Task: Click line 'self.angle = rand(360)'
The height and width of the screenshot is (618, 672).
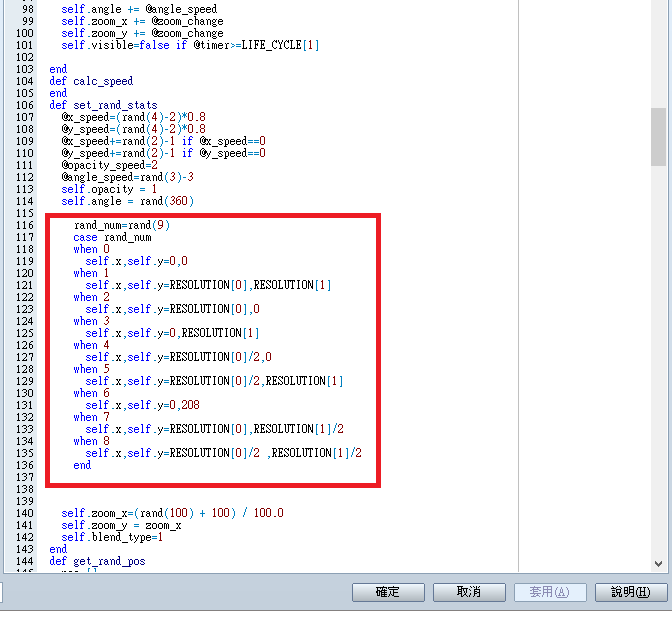Action: click(127, 201)
